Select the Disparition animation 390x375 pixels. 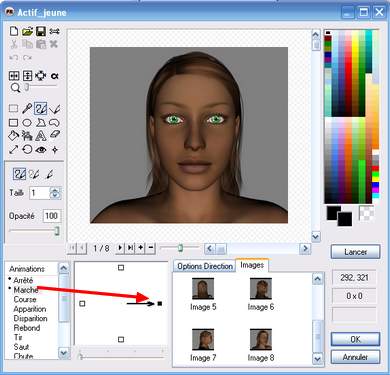pyautogui.click(x=30, y=318)
